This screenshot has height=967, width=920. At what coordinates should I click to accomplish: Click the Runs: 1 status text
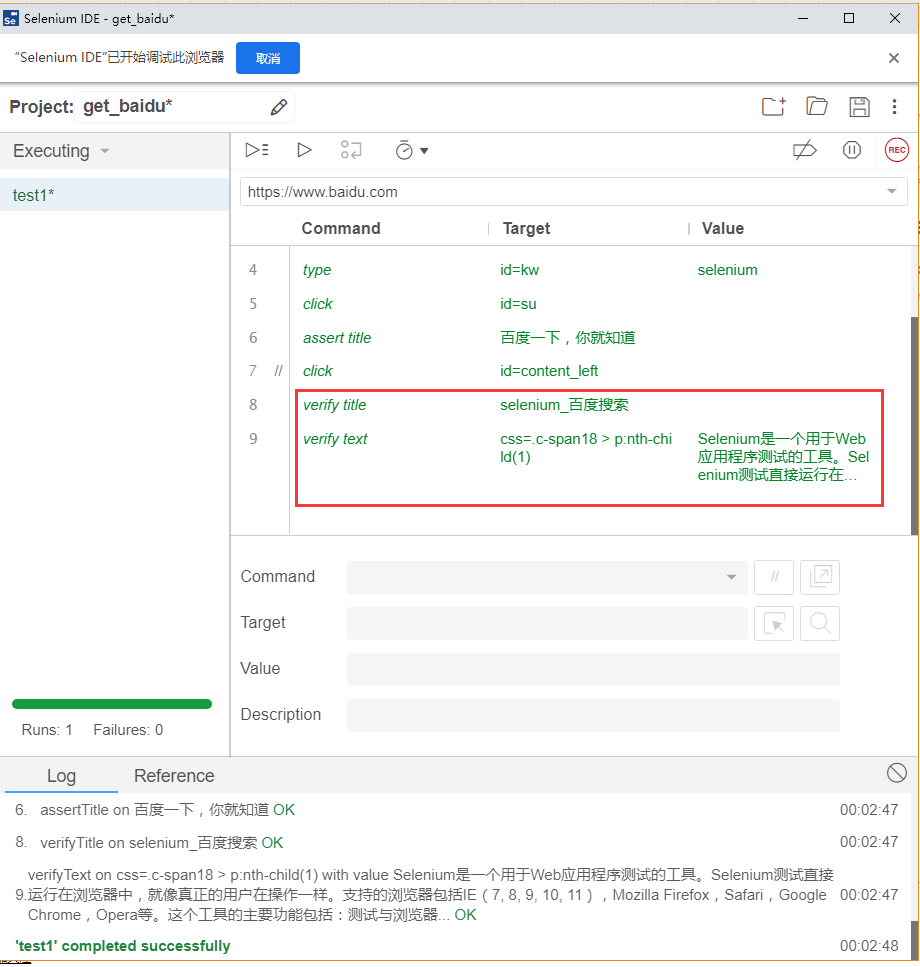coord(47,730)
